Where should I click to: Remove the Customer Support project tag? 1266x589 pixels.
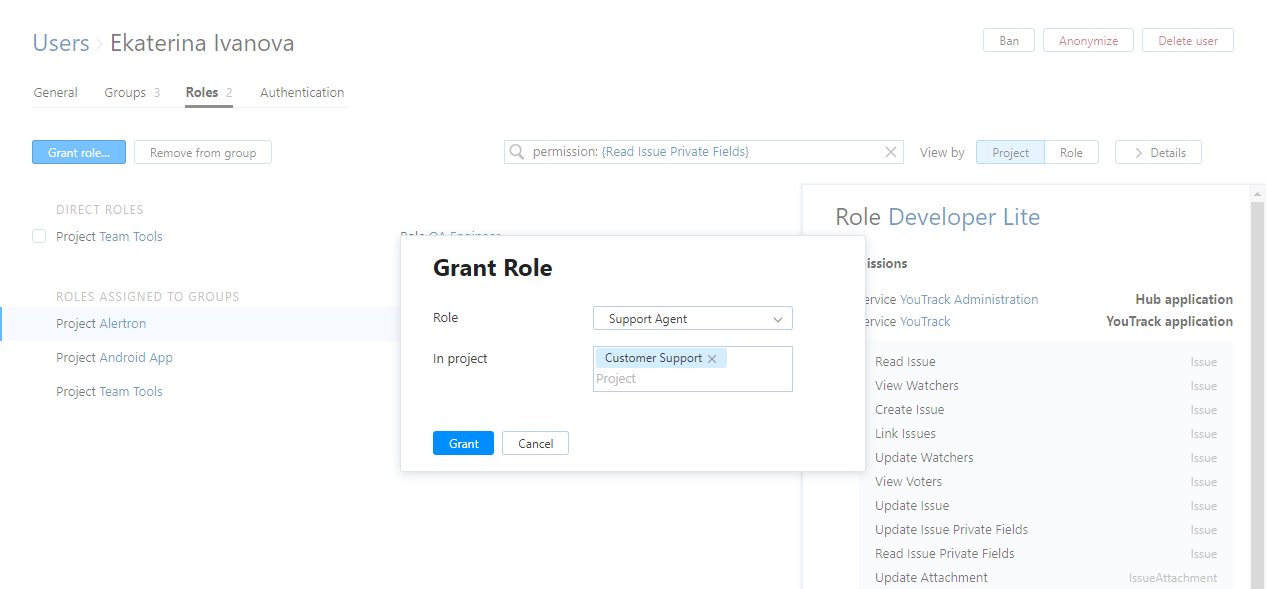click(x=712, y=359)
